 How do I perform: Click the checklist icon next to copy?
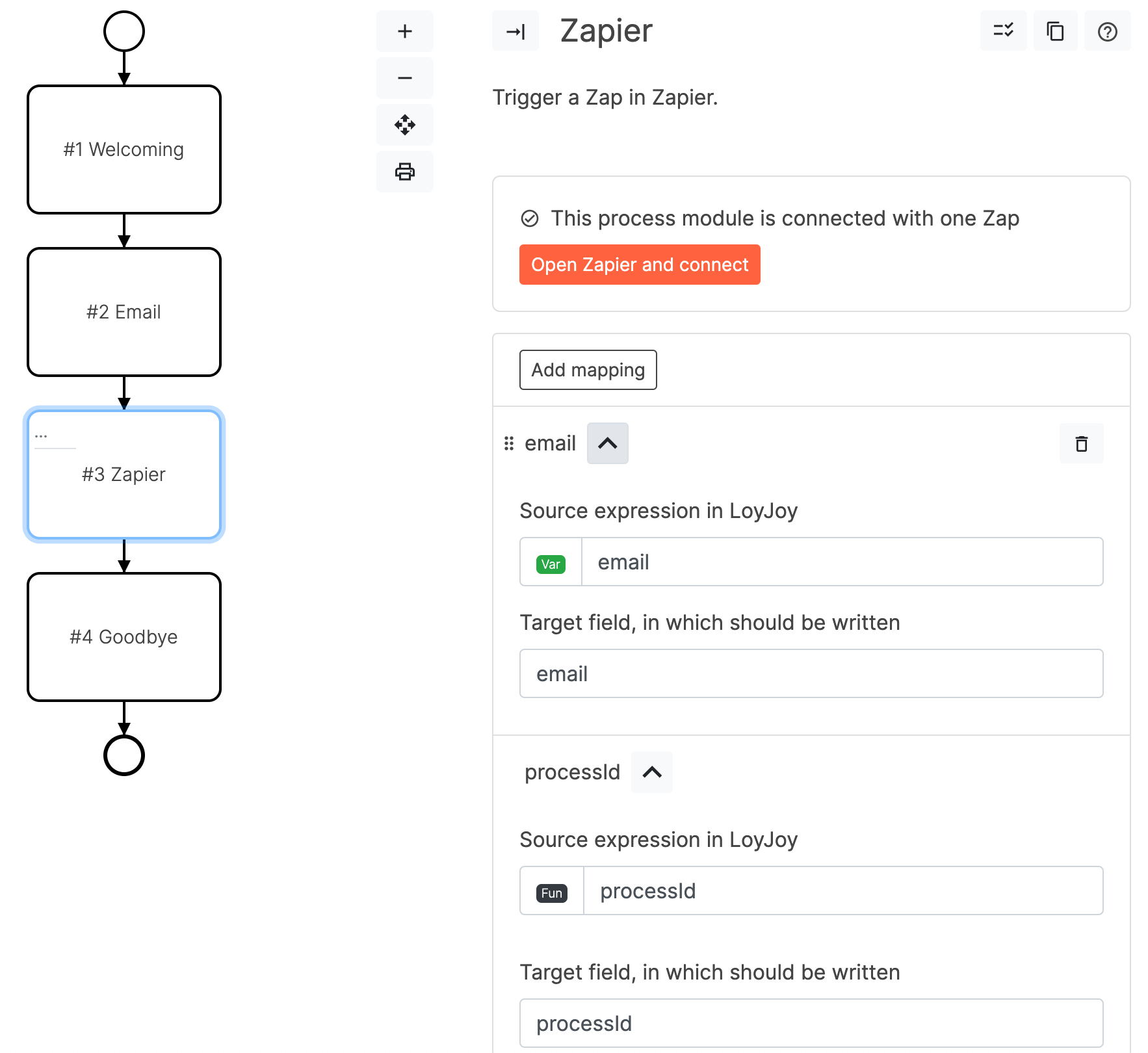(x=1003, y=31)
